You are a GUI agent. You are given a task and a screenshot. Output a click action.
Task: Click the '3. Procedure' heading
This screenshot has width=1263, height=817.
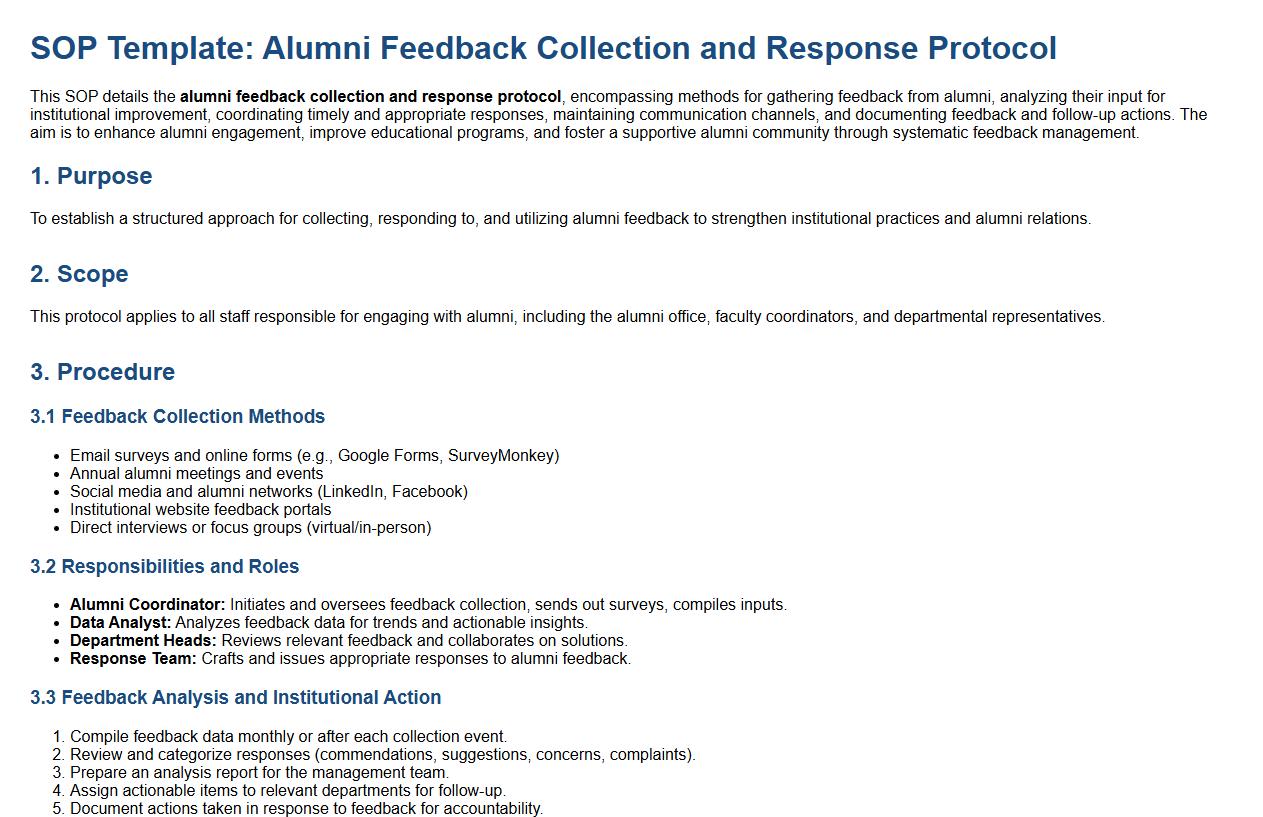pyautogui.click(x=102, y=372)
